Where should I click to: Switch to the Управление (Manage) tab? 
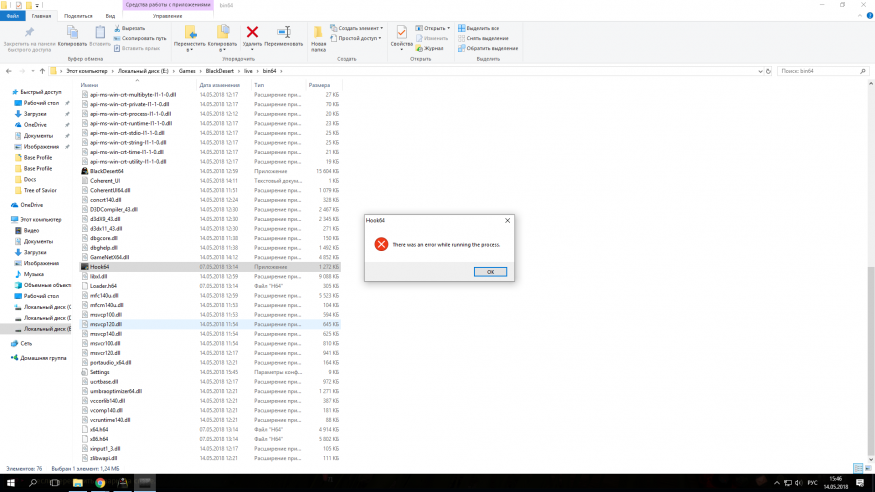pyautogui.click(x=167, y=16)
